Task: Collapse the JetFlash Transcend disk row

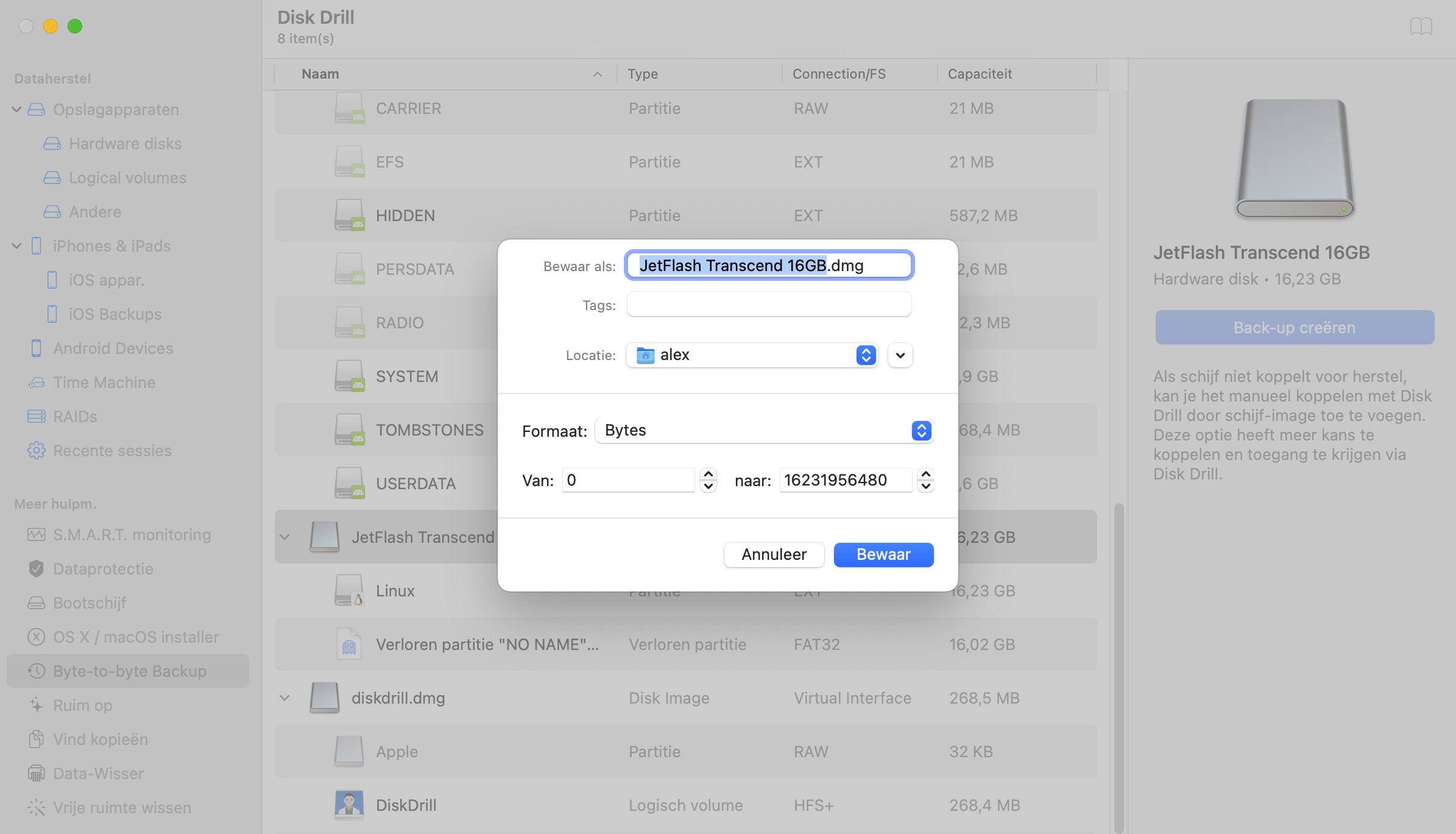Action: [285, 537]
